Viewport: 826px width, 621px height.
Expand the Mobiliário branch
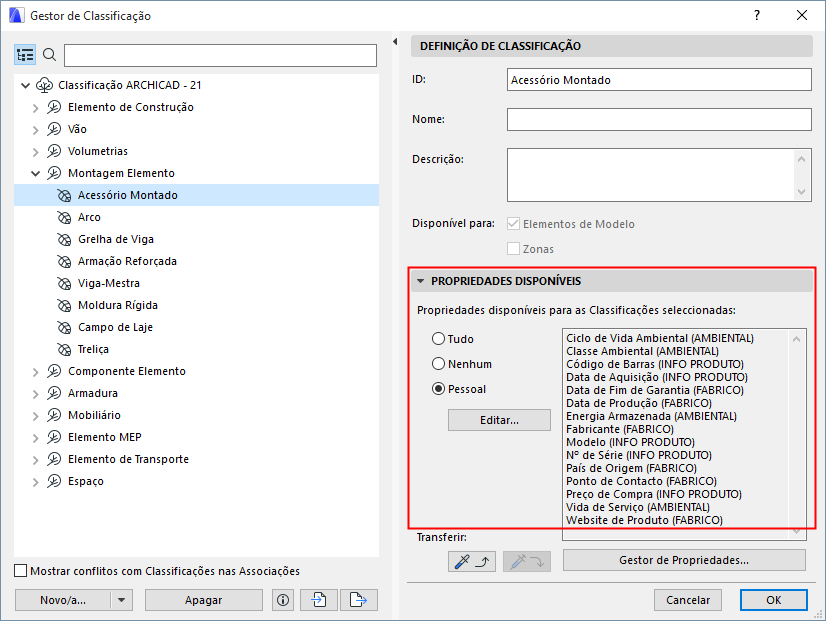click(x=35, y=416)
